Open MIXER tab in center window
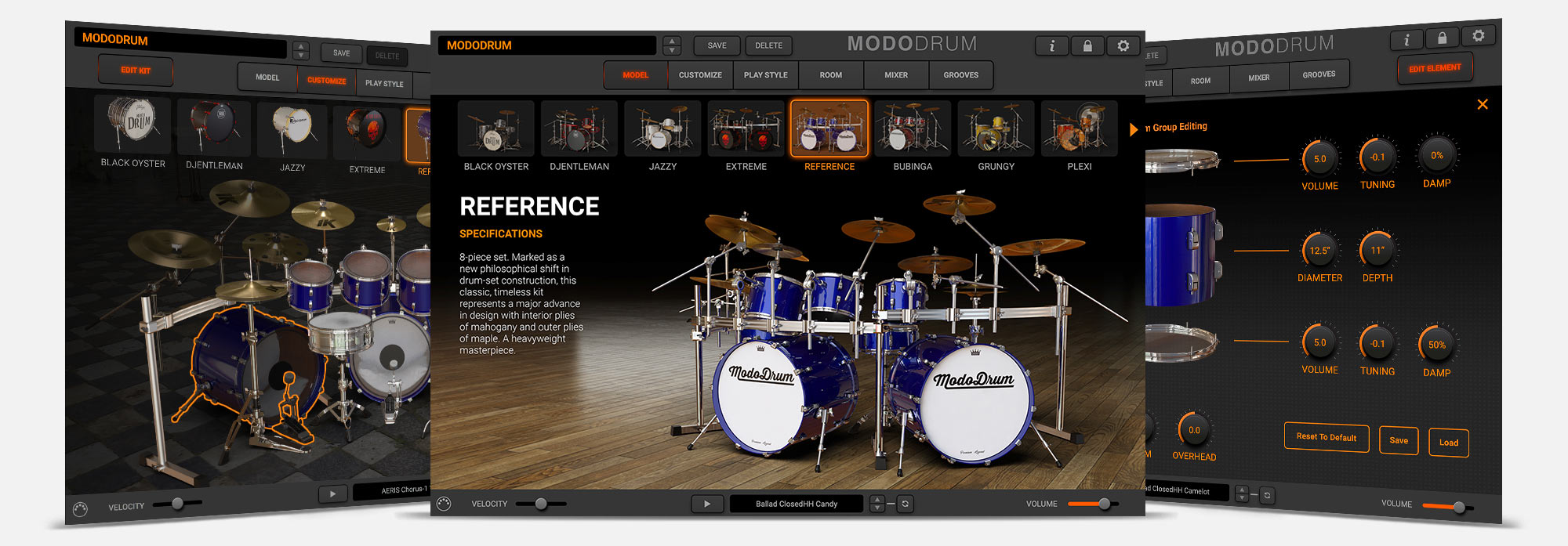1568x546 pixels. (896, 75)
